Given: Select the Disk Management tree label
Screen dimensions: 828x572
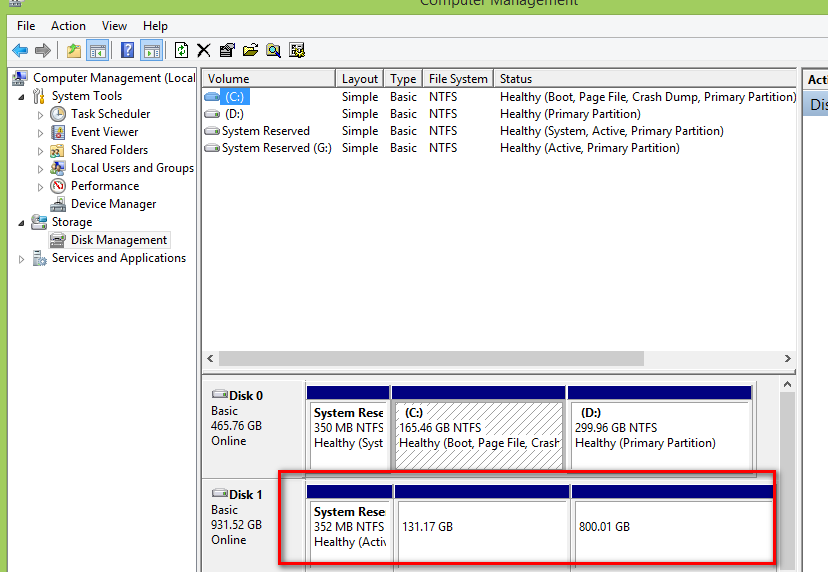Looking at the screenshot, I should (119, 240).
